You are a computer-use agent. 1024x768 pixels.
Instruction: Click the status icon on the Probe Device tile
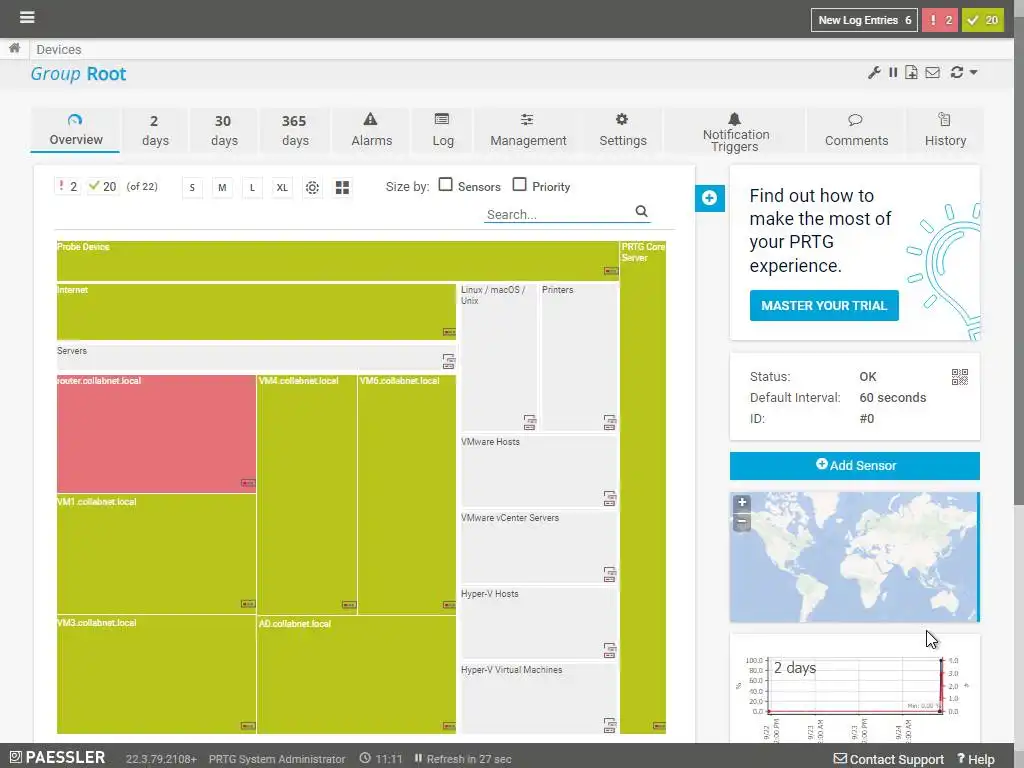(x=611, y=271)
